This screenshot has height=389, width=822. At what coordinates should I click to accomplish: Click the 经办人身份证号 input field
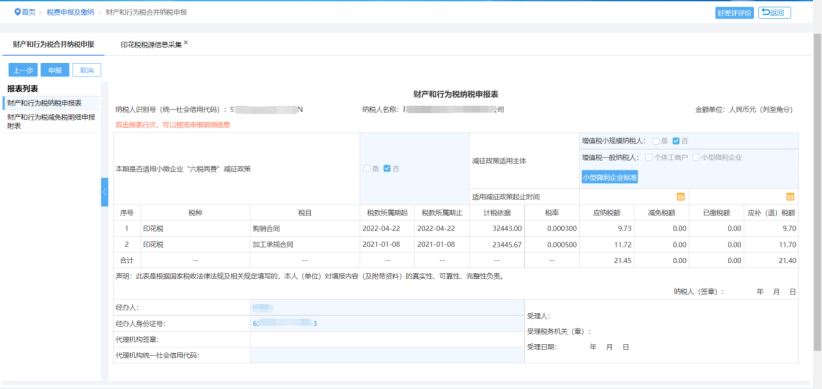pyautogui.click(x=387, y=323)
